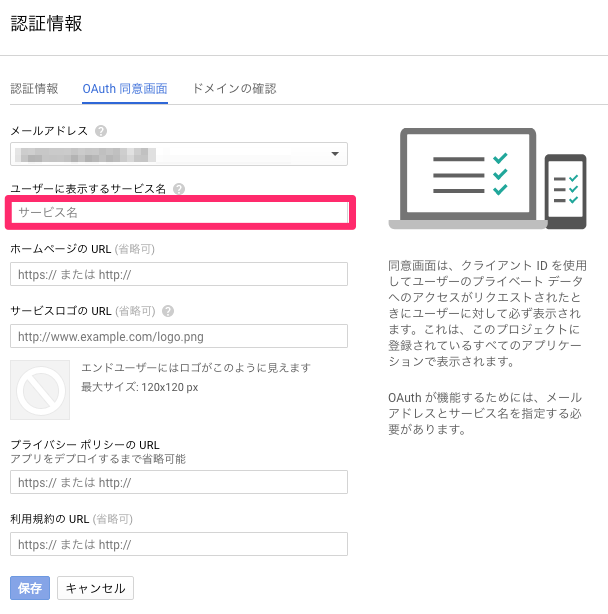Focus the サービス名 input field
The width and height of the screenshot is (608, 614).
[x=179, y=213]
